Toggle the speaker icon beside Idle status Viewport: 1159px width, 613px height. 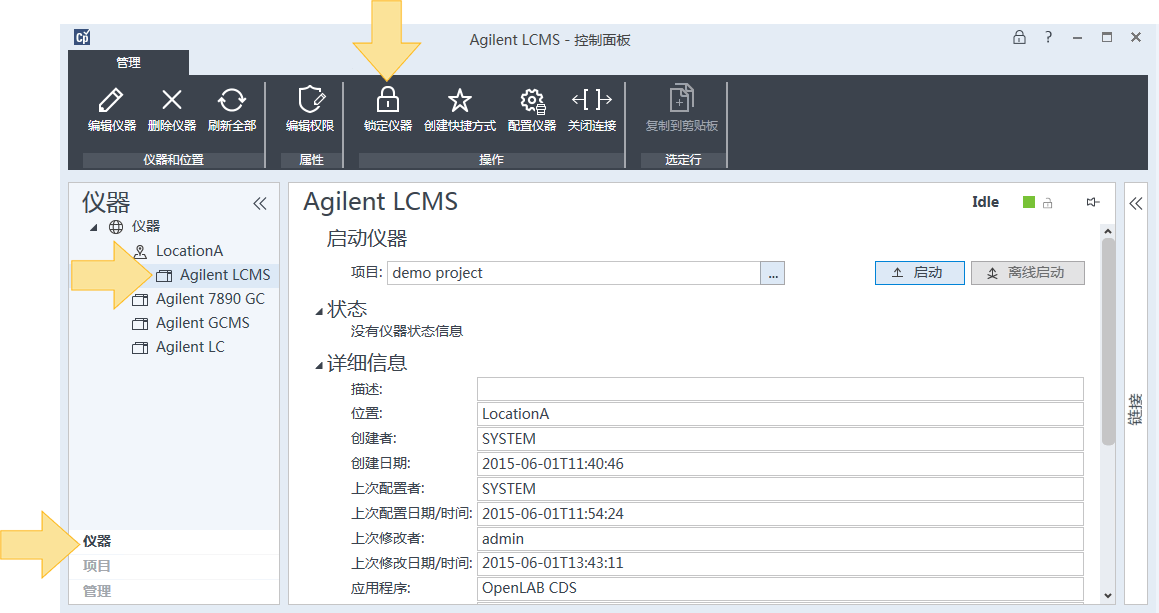click(1092, 202)
